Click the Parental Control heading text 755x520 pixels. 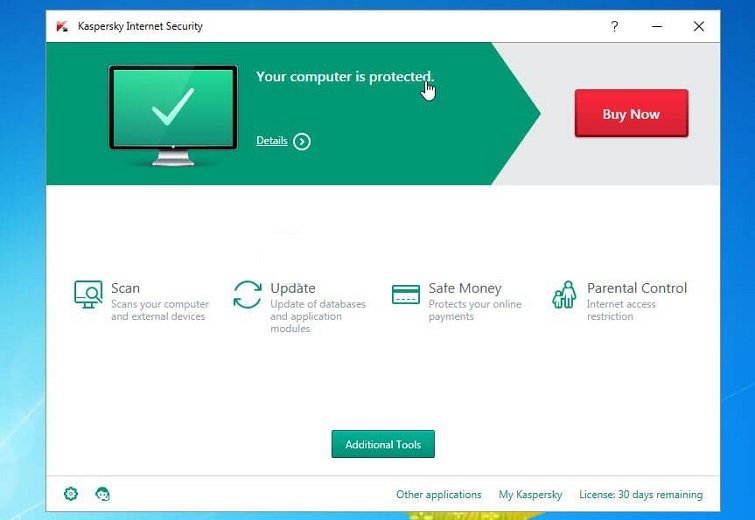pyautogui.click(x=637, y=288)
